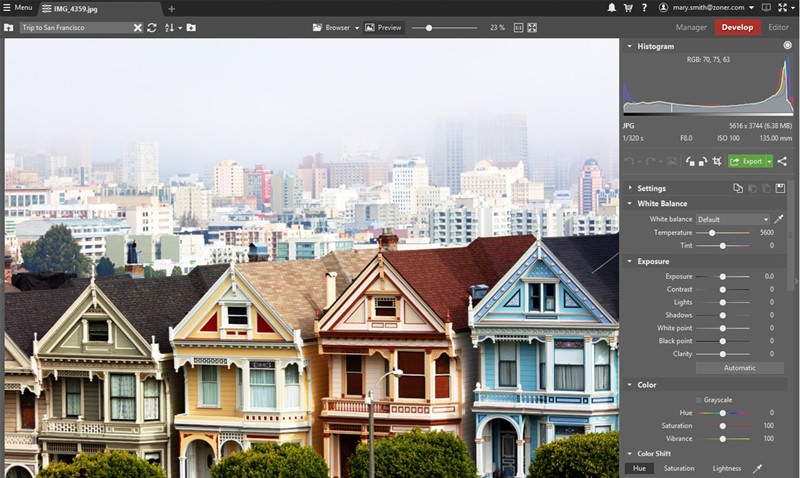Viewport: 800px width, 478px height.
Task: Click the share icon
Action: [x=782, y=162]
